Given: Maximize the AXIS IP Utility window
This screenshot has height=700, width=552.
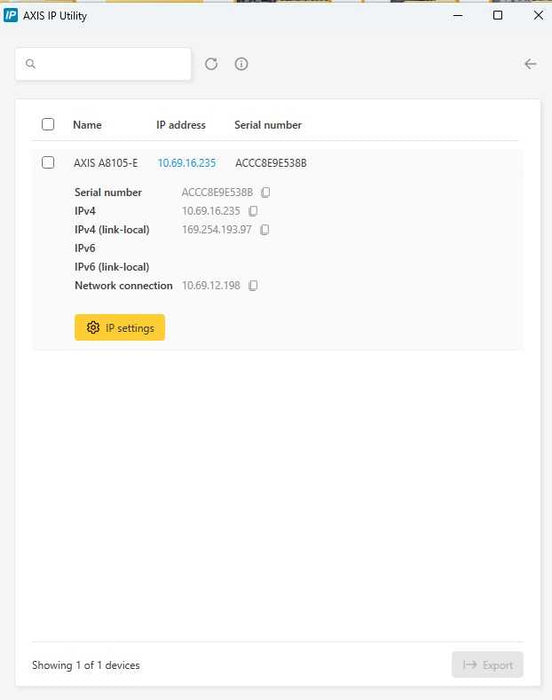Looking at the screenshot, I should pos(498,16).
